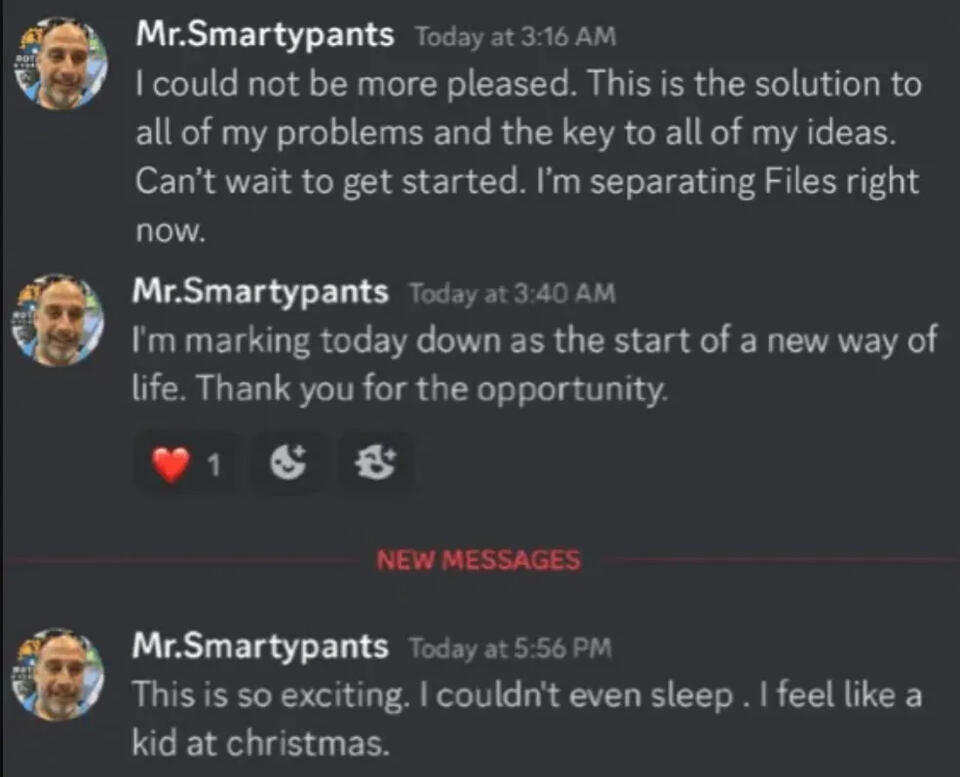Click the 'Today at 5:56 PM' timestamp

click(x=510, y=648)
